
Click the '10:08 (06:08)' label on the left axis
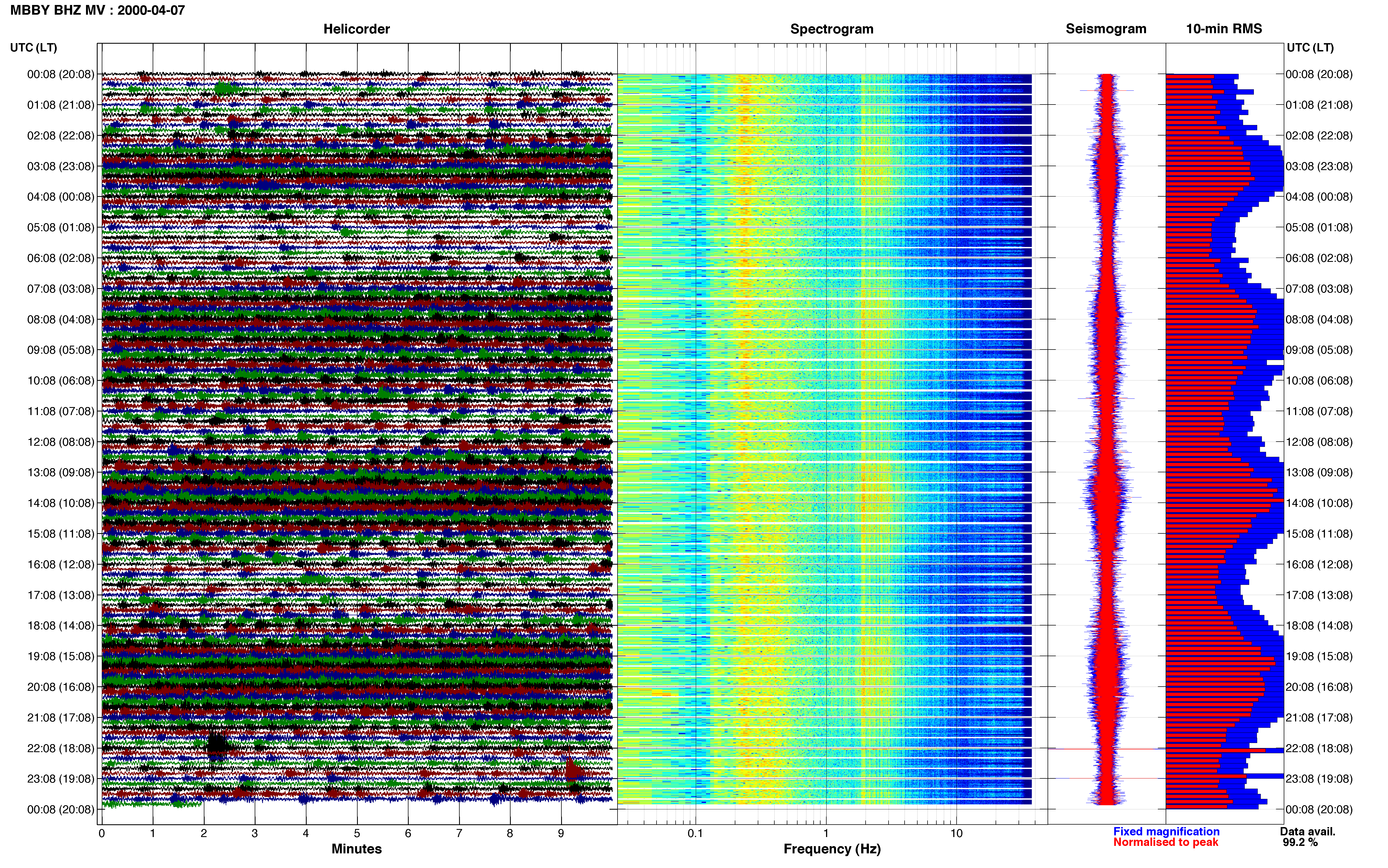coord(60,380)
